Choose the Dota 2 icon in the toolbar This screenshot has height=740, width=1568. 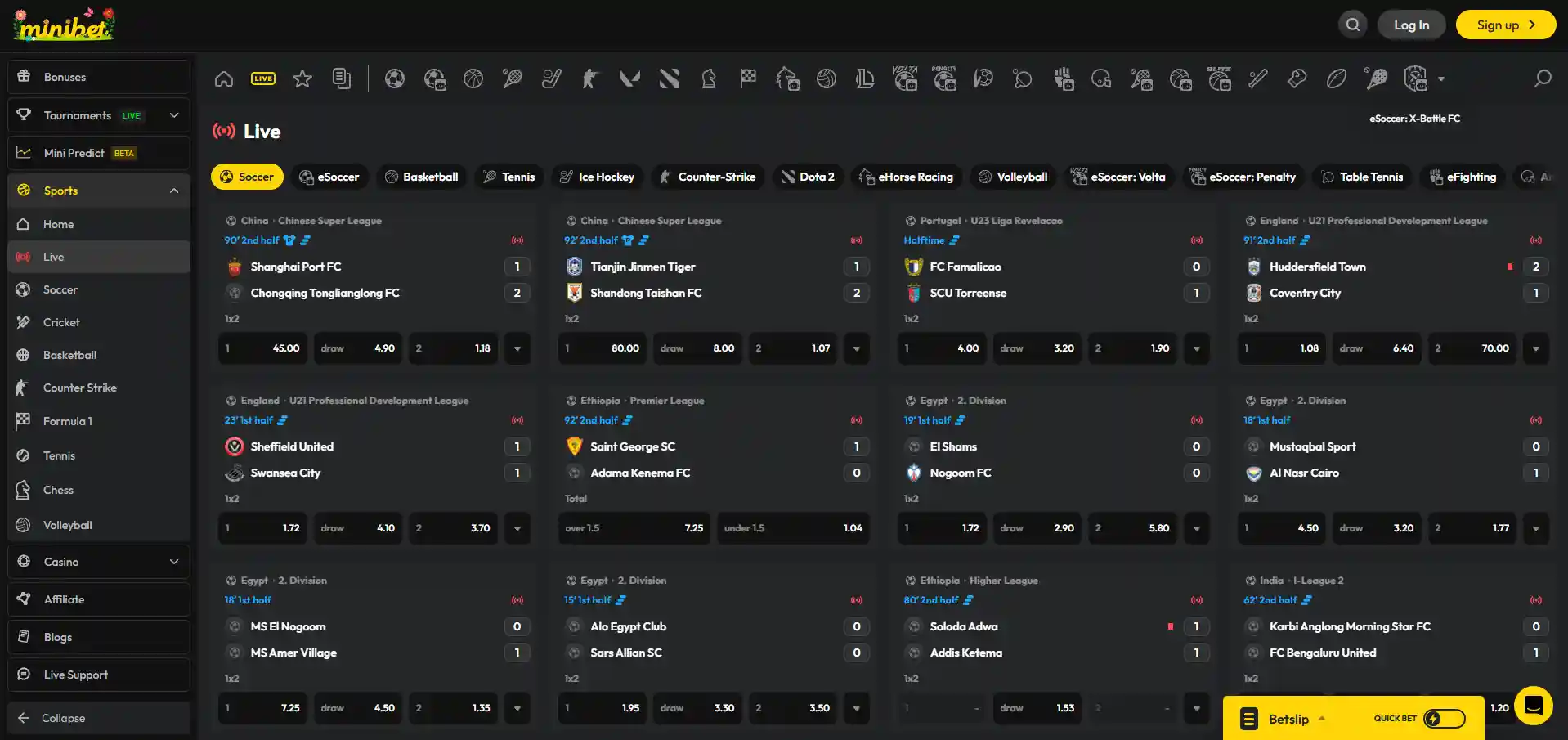670,78
